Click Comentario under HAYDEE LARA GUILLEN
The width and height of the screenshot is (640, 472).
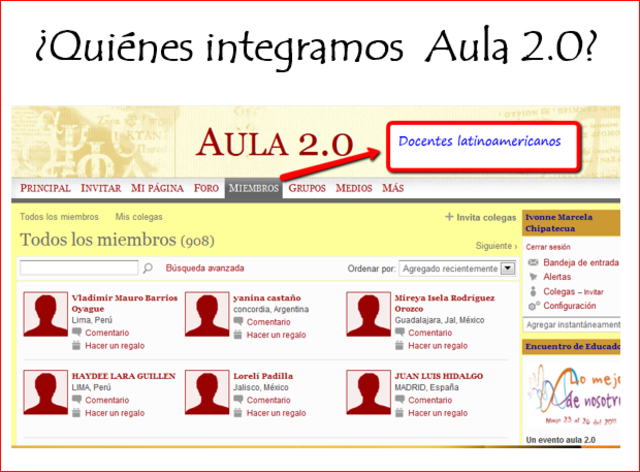pyautogui.click(x=107, y=400)
